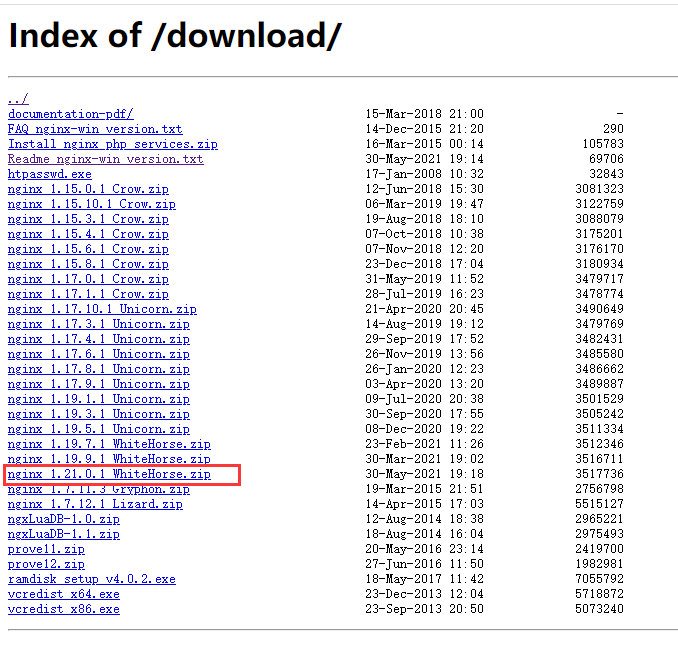Click file size 7055792
Viewport: 678px width, 651px height.
coord(599,579)
